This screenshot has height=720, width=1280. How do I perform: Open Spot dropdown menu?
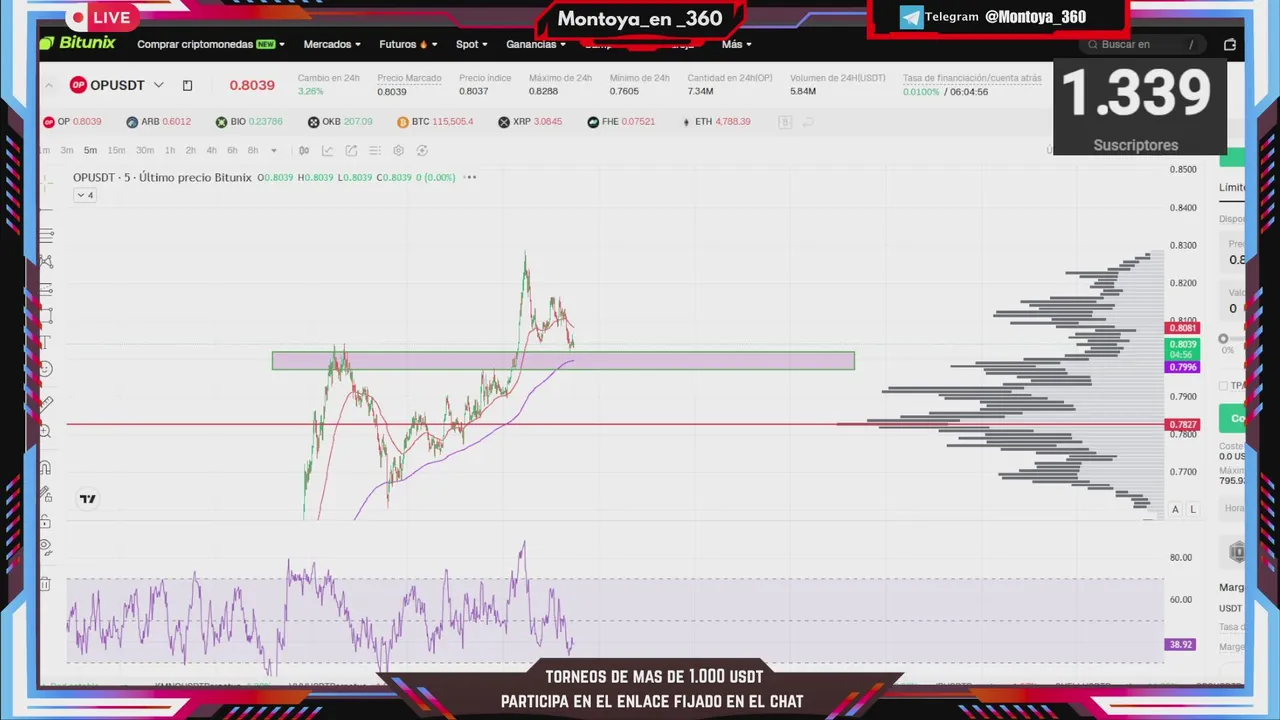(x=472, y=44)
